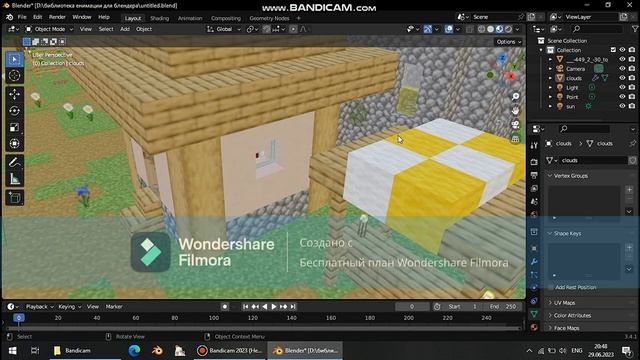640x360 pixels.
Task: Disable Camera in renders
Action: coord(632,69)
